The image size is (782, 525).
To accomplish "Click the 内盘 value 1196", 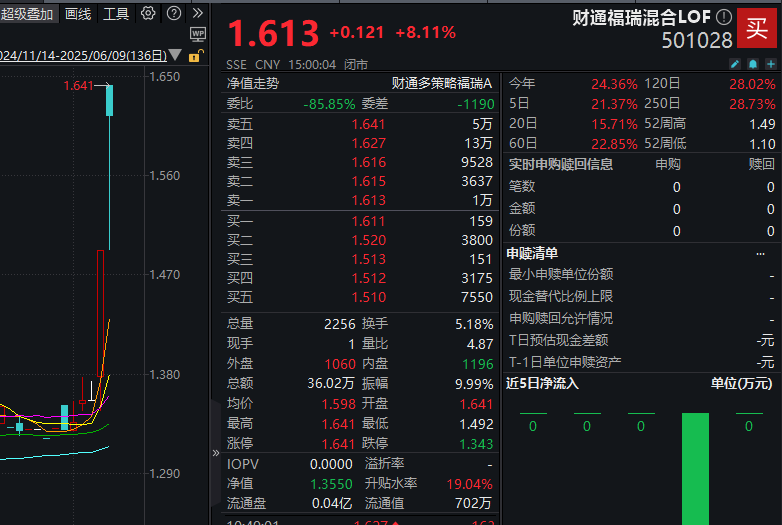I will [x=477, y=364].
